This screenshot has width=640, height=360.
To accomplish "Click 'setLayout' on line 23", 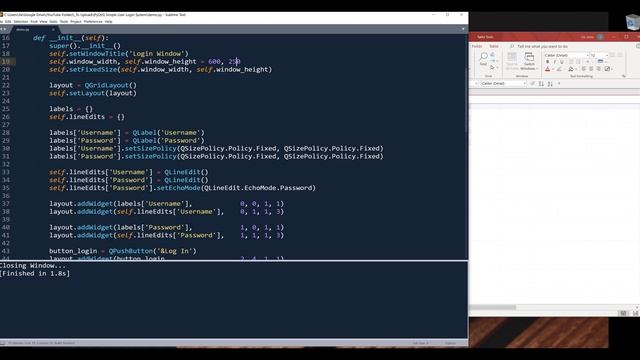I will click(x=87, y=93).
